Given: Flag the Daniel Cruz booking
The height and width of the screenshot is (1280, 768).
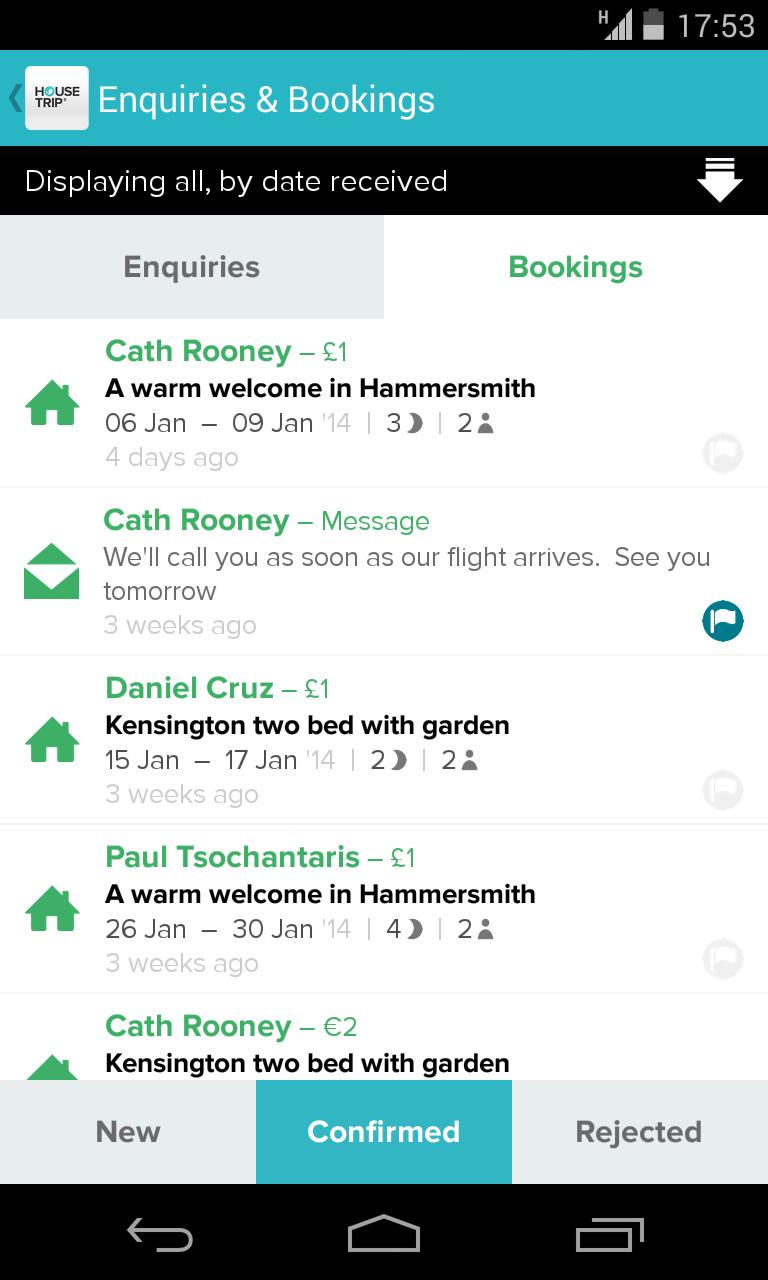Looking at the screenshot, I should coord(722,790).
